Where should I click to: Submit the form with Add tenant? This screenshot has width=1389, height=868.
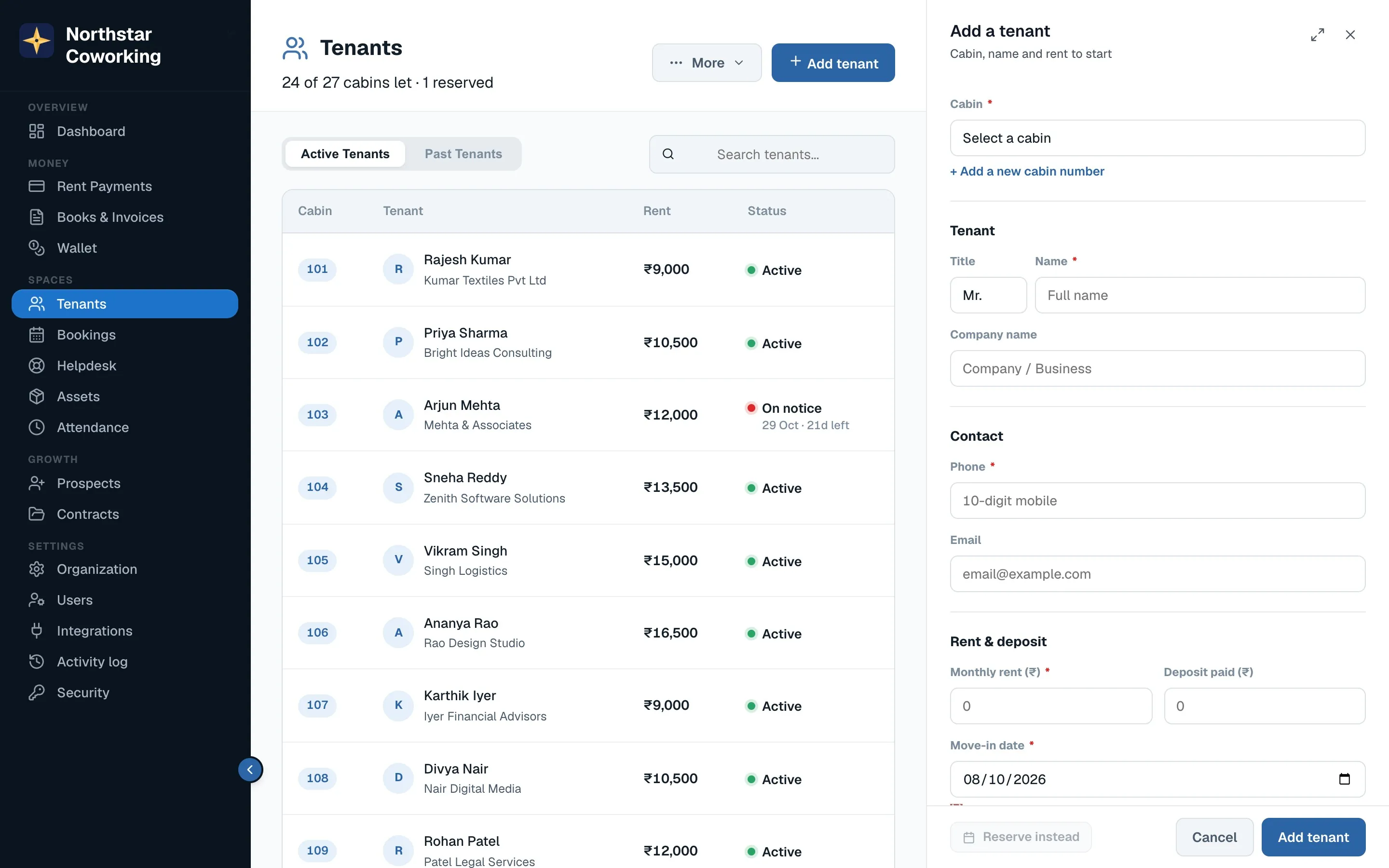pyautogui.click(x=1313, y=837)
